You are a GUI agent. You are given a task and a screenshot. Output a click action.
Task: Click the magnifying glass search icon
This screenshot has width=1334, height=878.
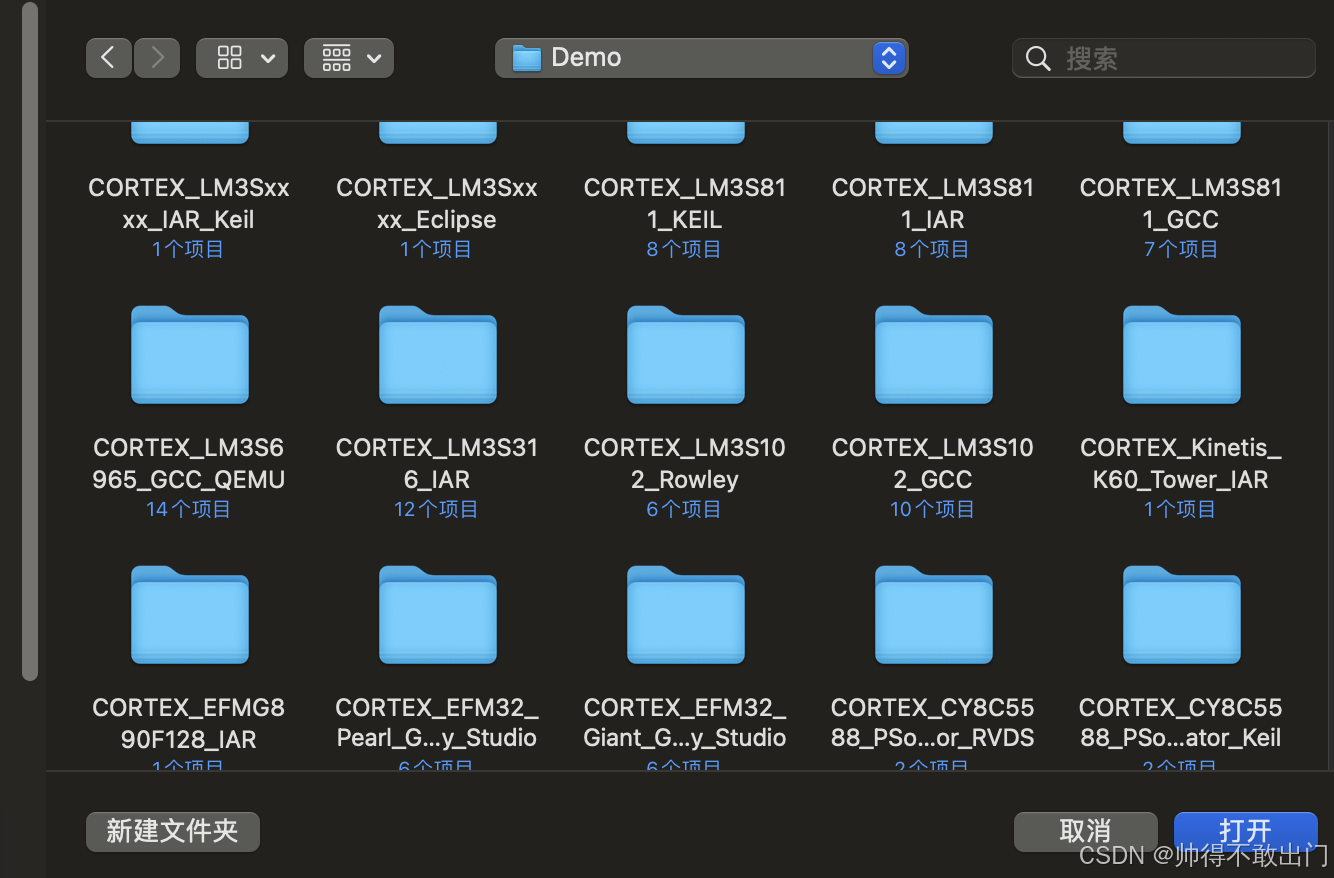click(x=1039, y=59)
